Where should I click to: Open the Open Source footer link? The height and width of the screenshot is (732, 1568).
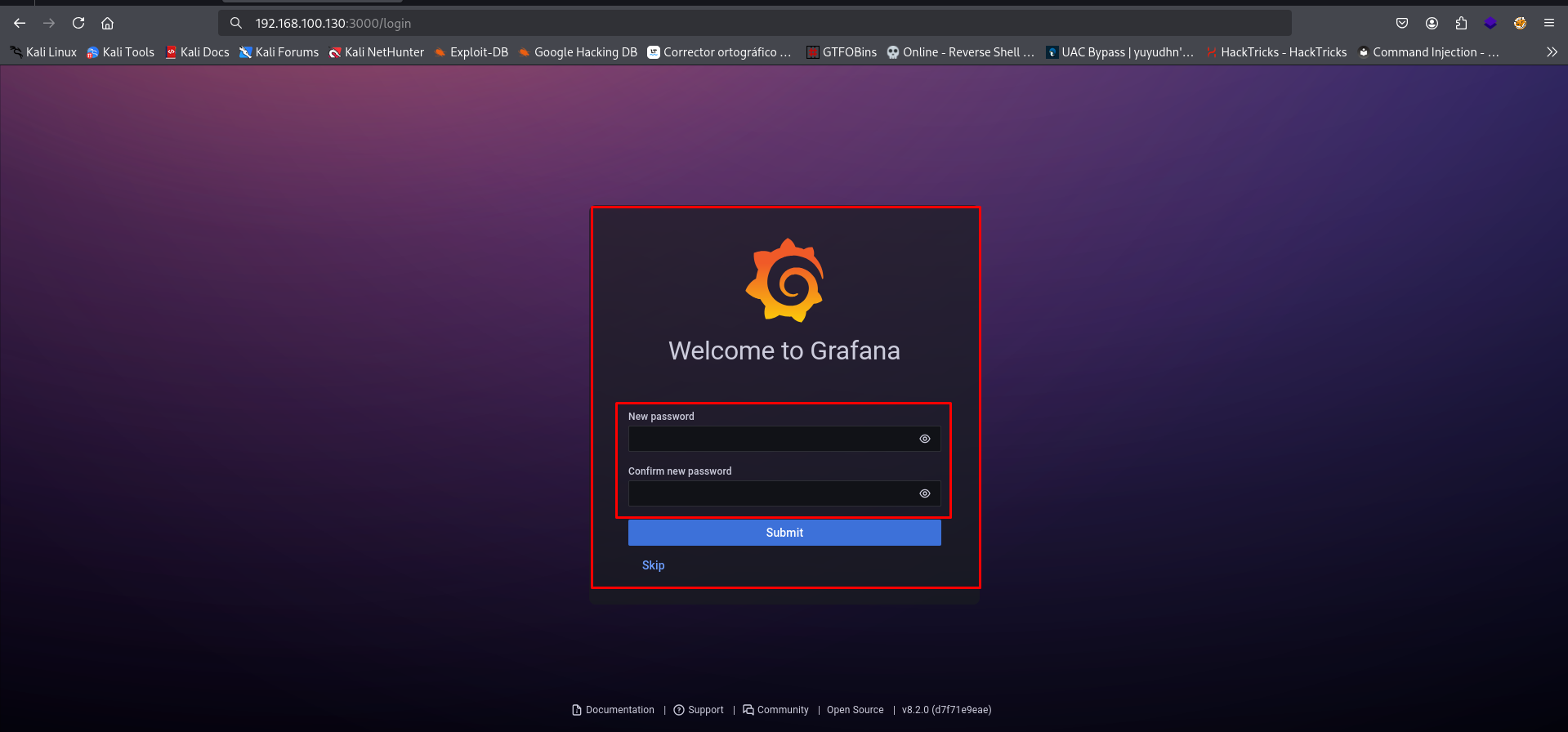(855, 710)
